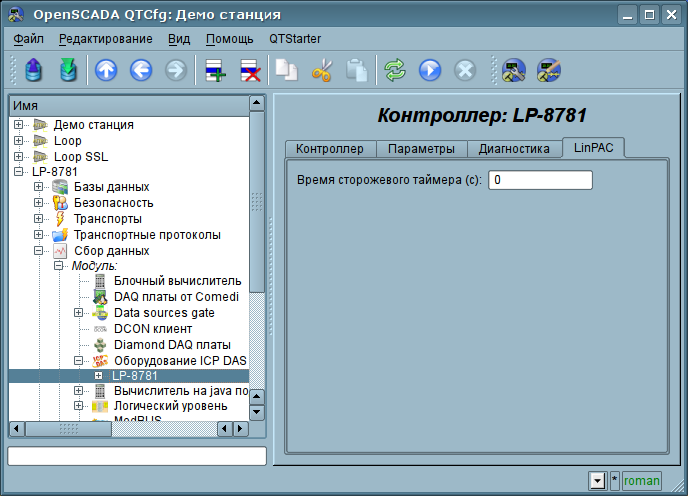Click the Delete item toolbar icon
The height and width of the screenshot is (496, 688).
coord(250,70)
